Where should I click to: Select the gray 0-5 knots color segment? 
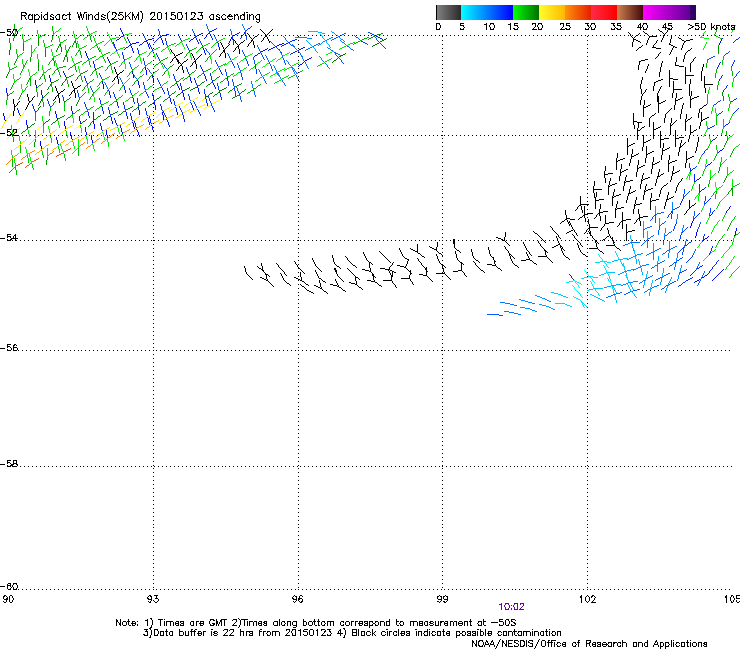tap(448, 12)
